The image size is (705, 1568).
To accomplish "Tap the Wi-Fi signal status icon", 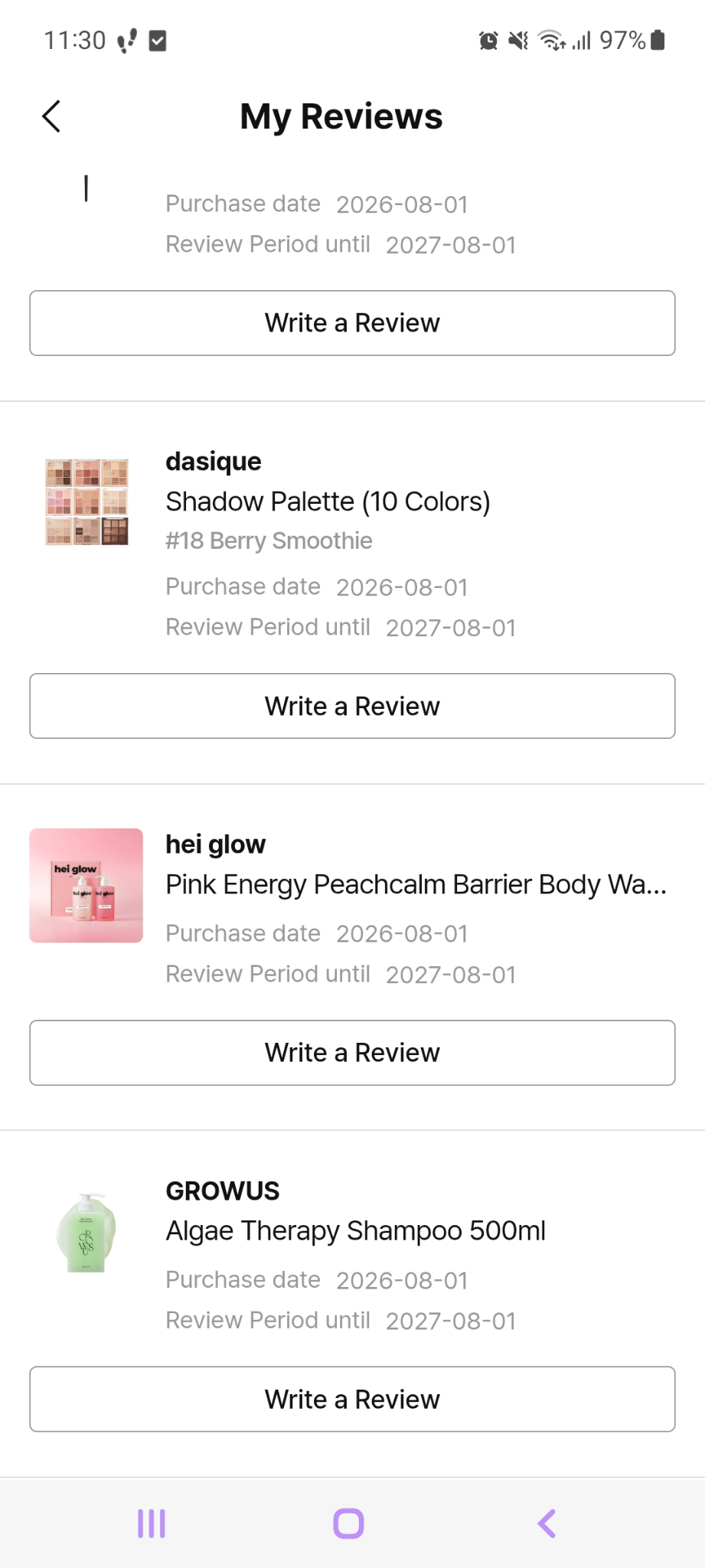I will [x=551, y=41].
